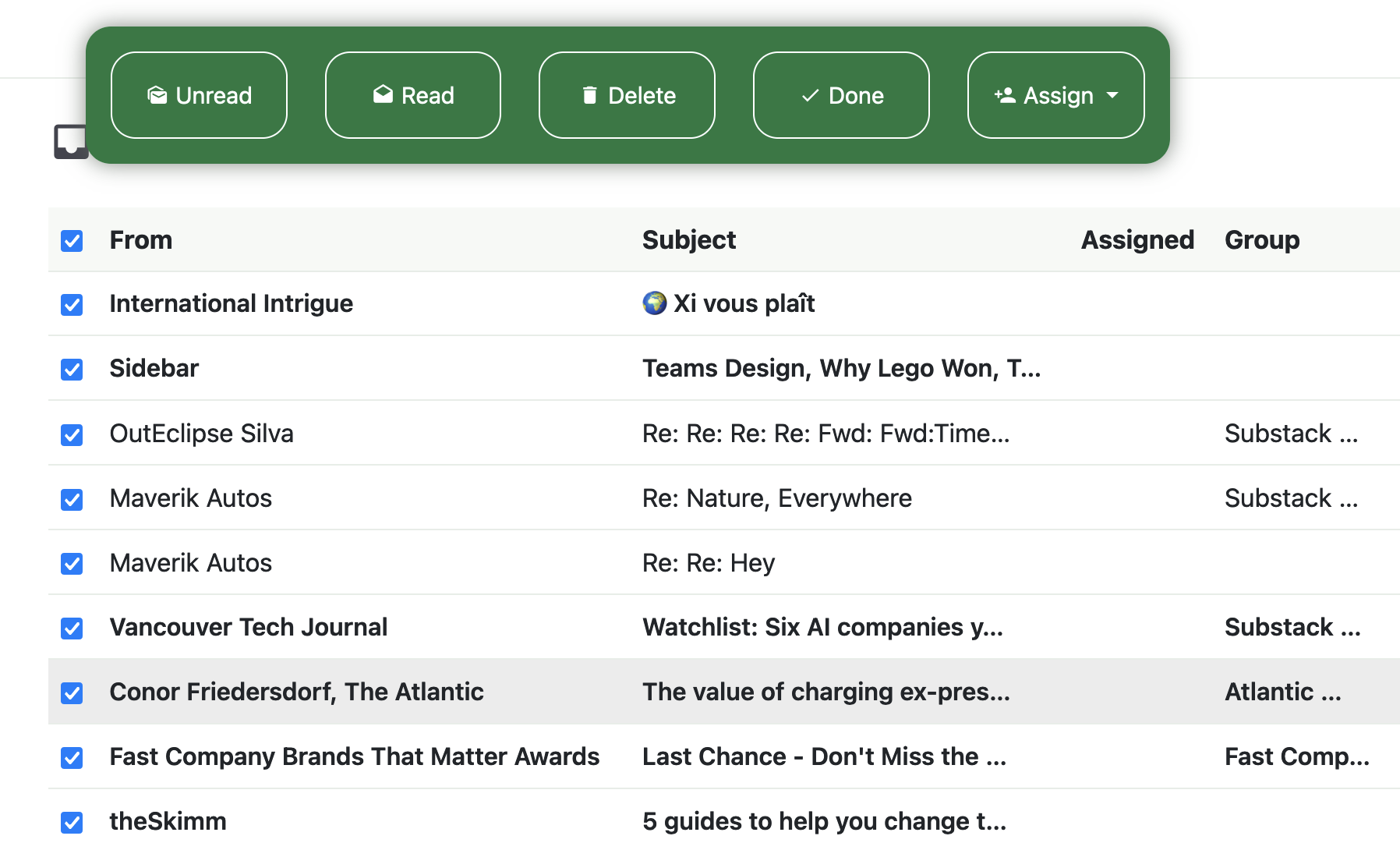The height and width of the screenshot is (850, 1400).
Task: Open the Assign dropdown
Action: (x=1055, y=95)
